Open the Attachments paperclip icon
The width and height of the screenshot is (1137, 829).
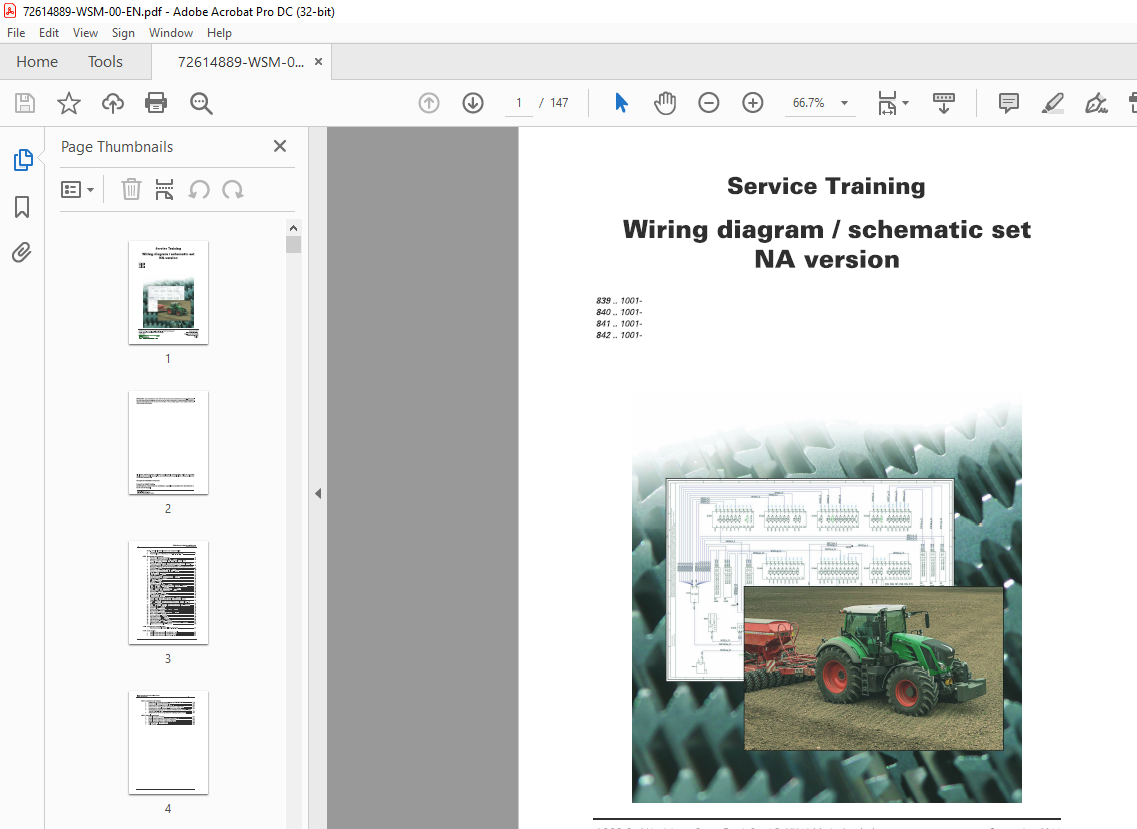(x=22, y=252)
